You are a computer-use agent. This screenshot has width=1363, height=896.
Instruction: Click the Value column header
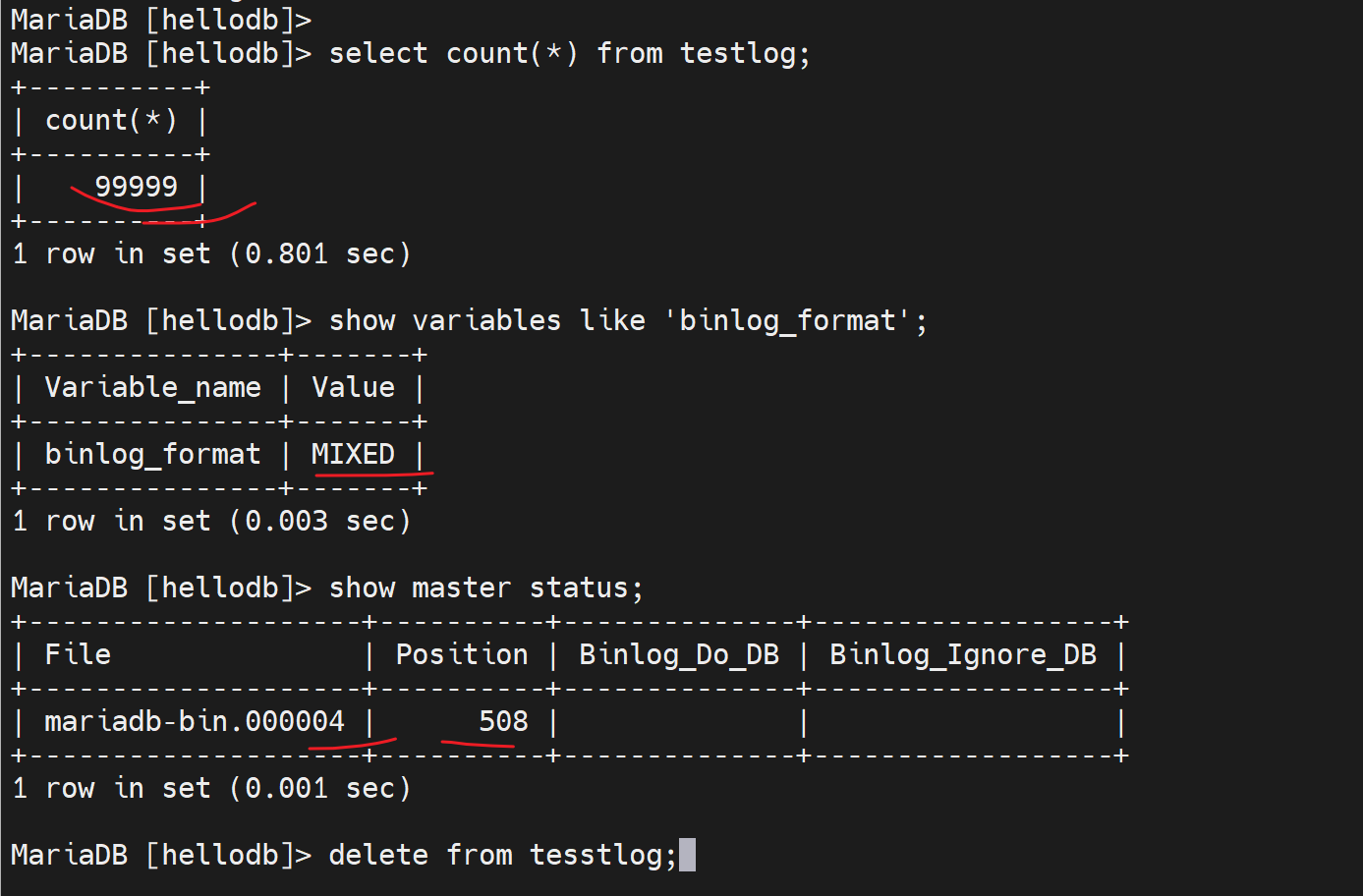point(353,387)
